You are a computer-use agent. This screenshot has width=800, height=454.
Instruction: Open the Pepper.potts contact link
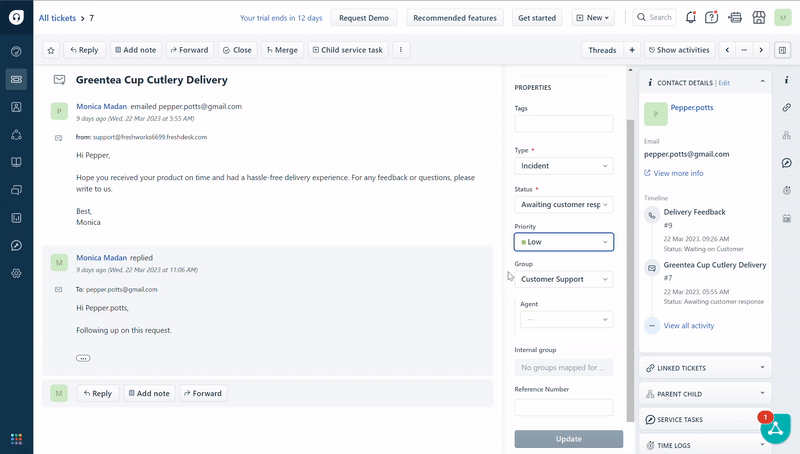coord(692,108)
